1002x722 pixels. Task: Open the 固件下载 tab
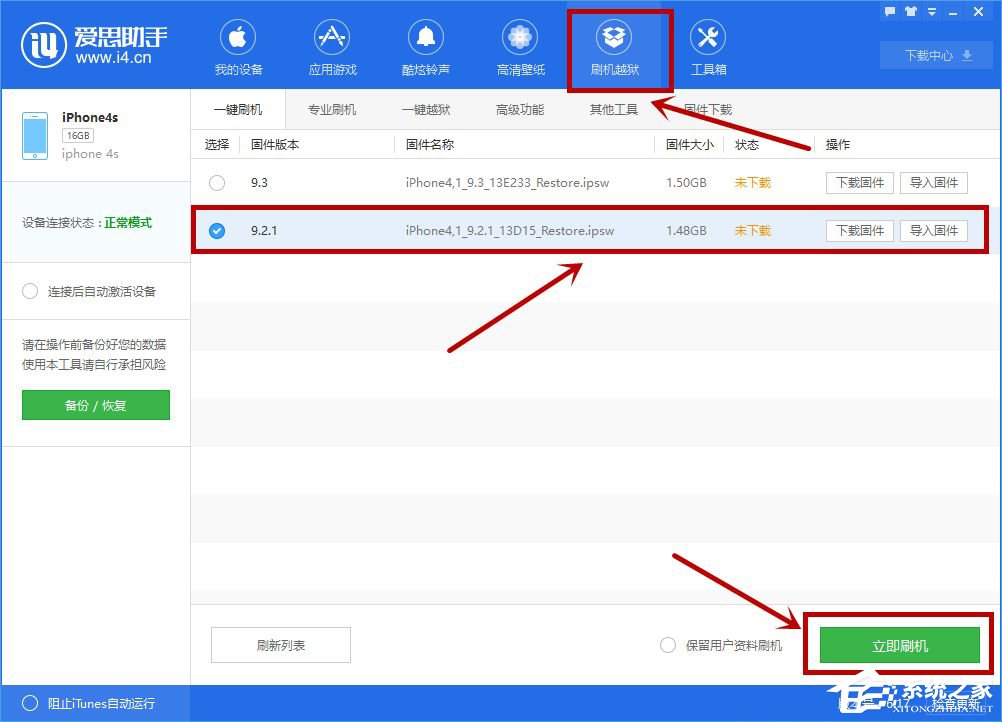coord(711,109)
